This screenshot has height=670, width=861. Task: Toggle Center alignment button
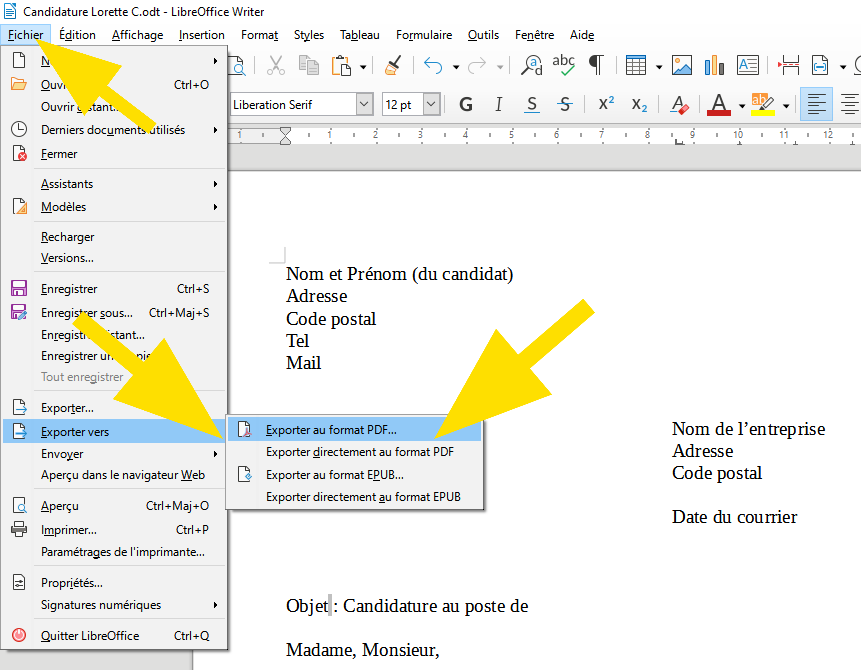pyautogui.click(x=849, y=104)
